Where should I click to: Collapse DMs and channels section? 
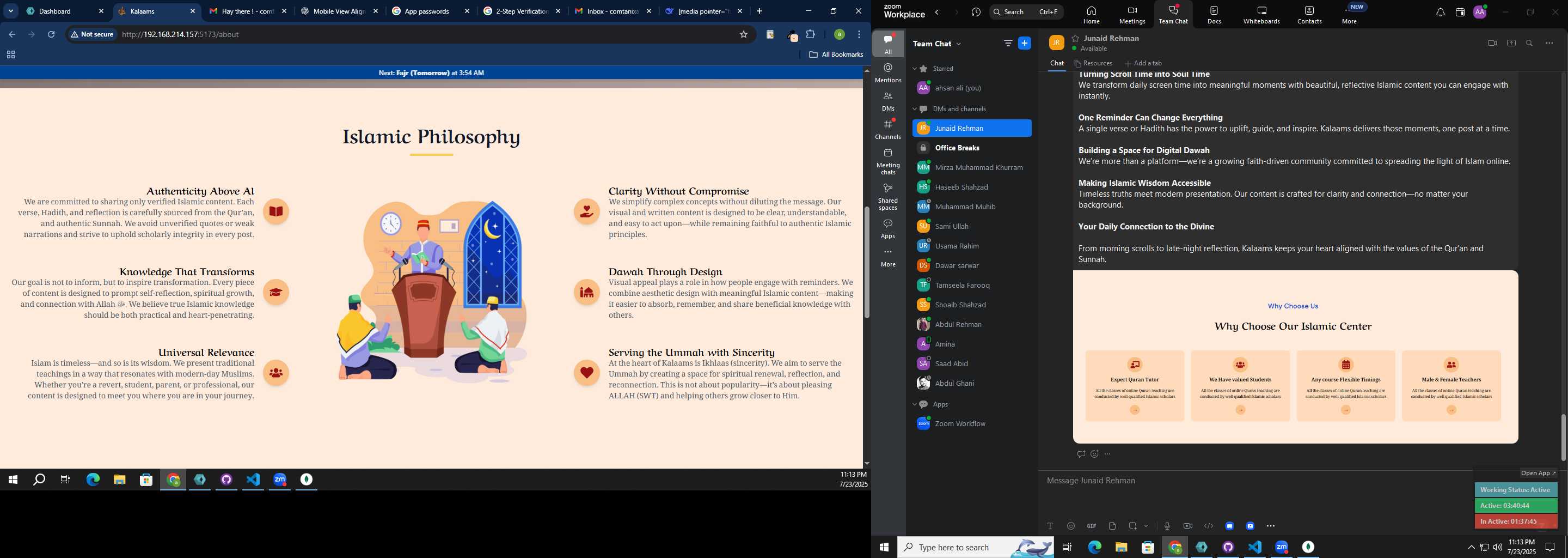point(914,109)
